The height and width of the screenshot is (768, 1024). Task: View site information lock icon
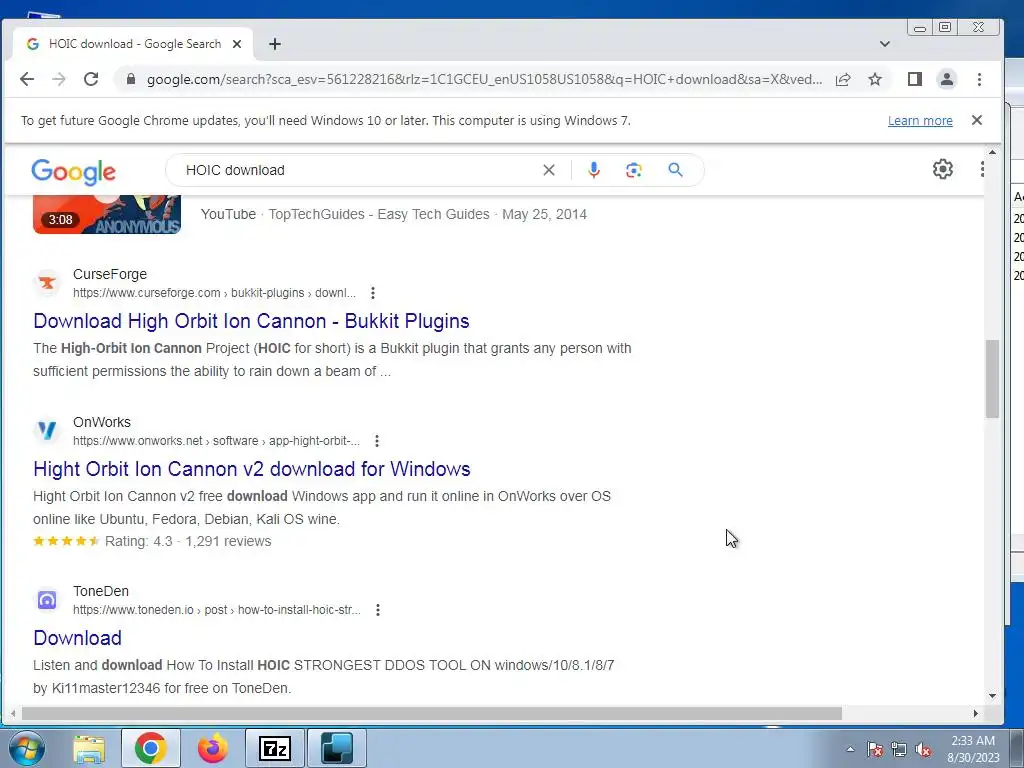point(131,79)
